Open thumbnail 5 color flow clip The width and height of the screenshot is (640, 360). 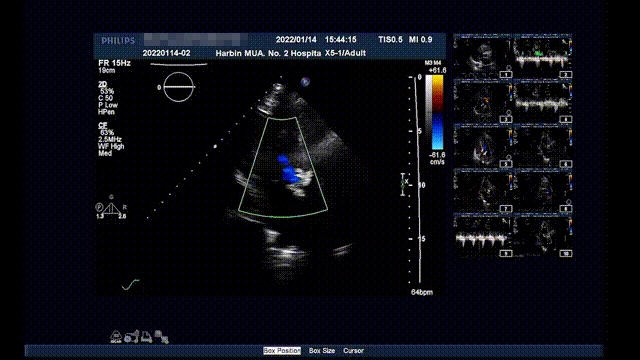click(x=483, y=146)
